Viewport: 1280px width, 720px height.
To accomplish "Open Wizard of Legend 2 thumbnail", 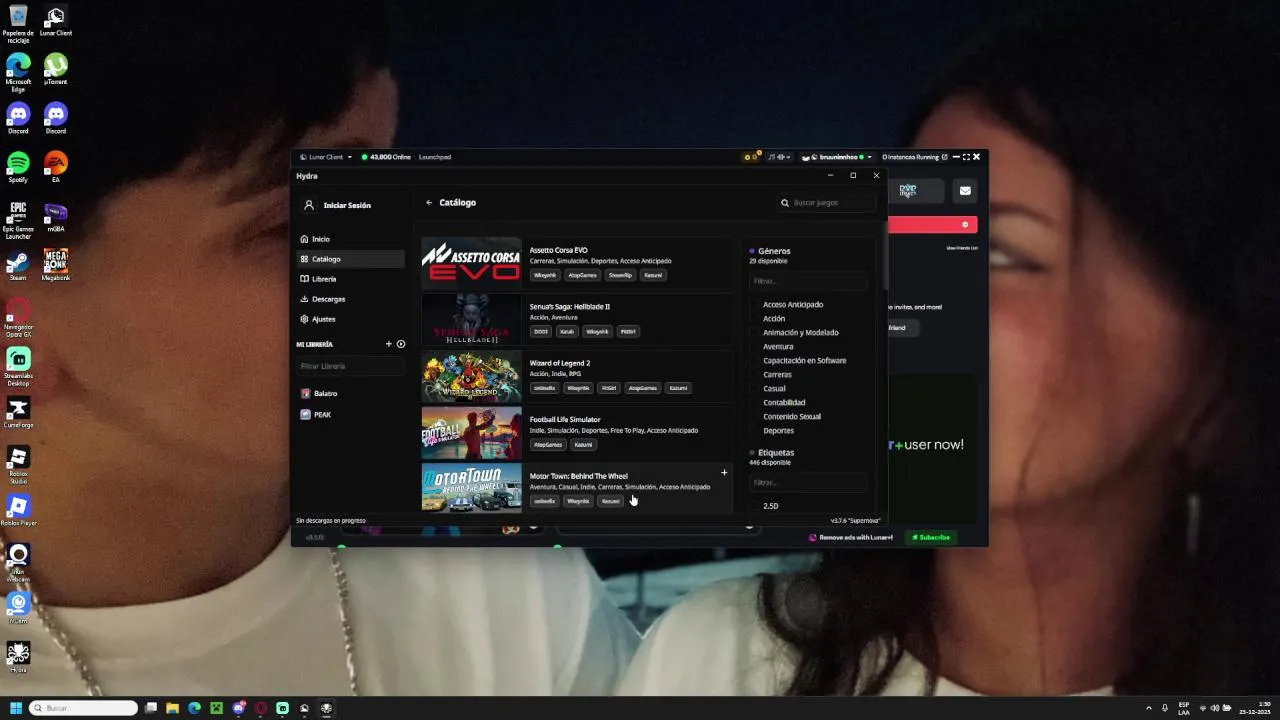I will tap(471, 377).
